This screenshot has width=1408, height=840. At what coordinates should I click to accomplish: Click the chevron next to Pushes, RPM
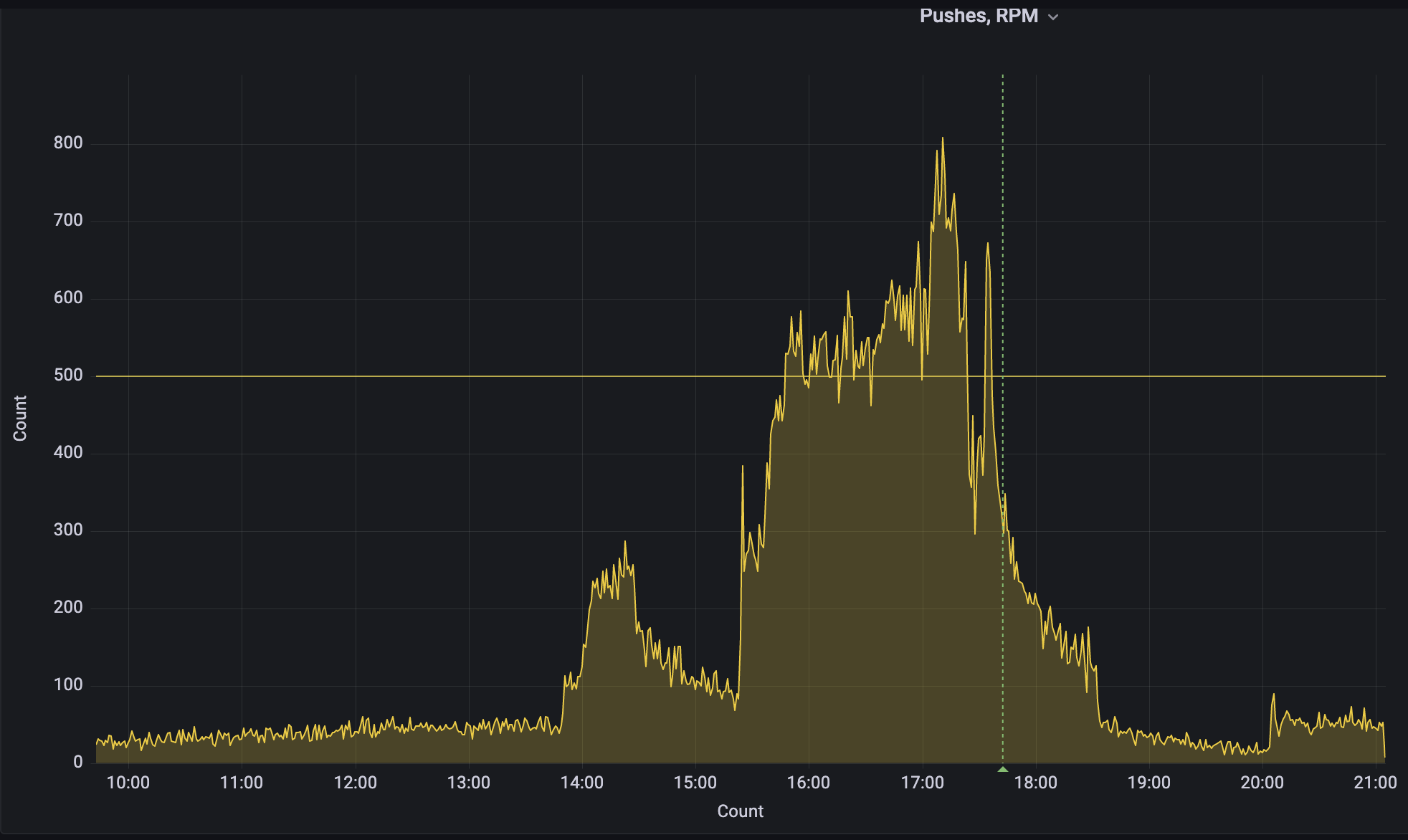click(1053, 17)
